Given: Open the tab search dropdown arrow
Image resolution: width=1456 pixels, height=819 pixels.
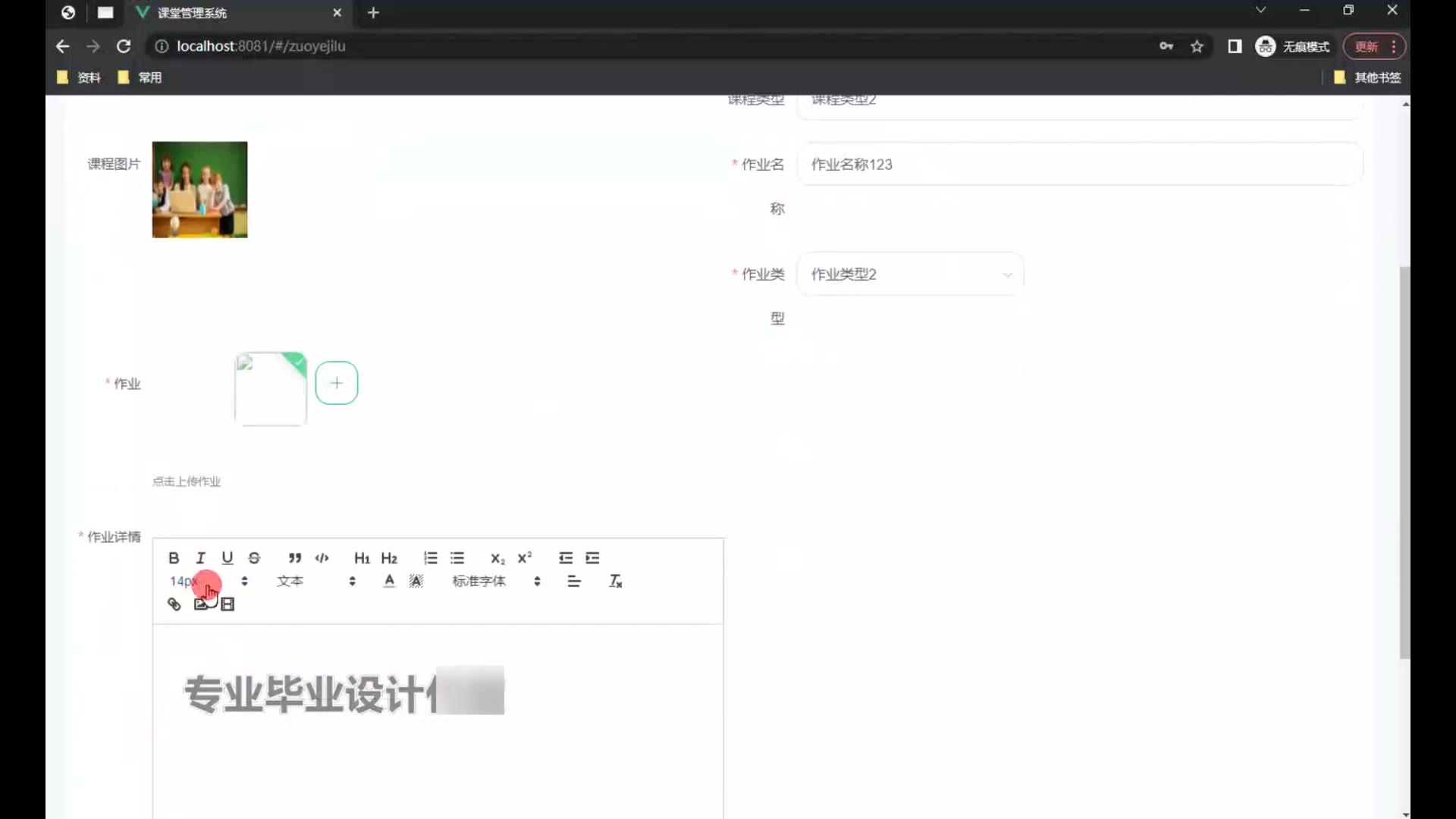Looking at the screenshot, I should click(1260, 11).
